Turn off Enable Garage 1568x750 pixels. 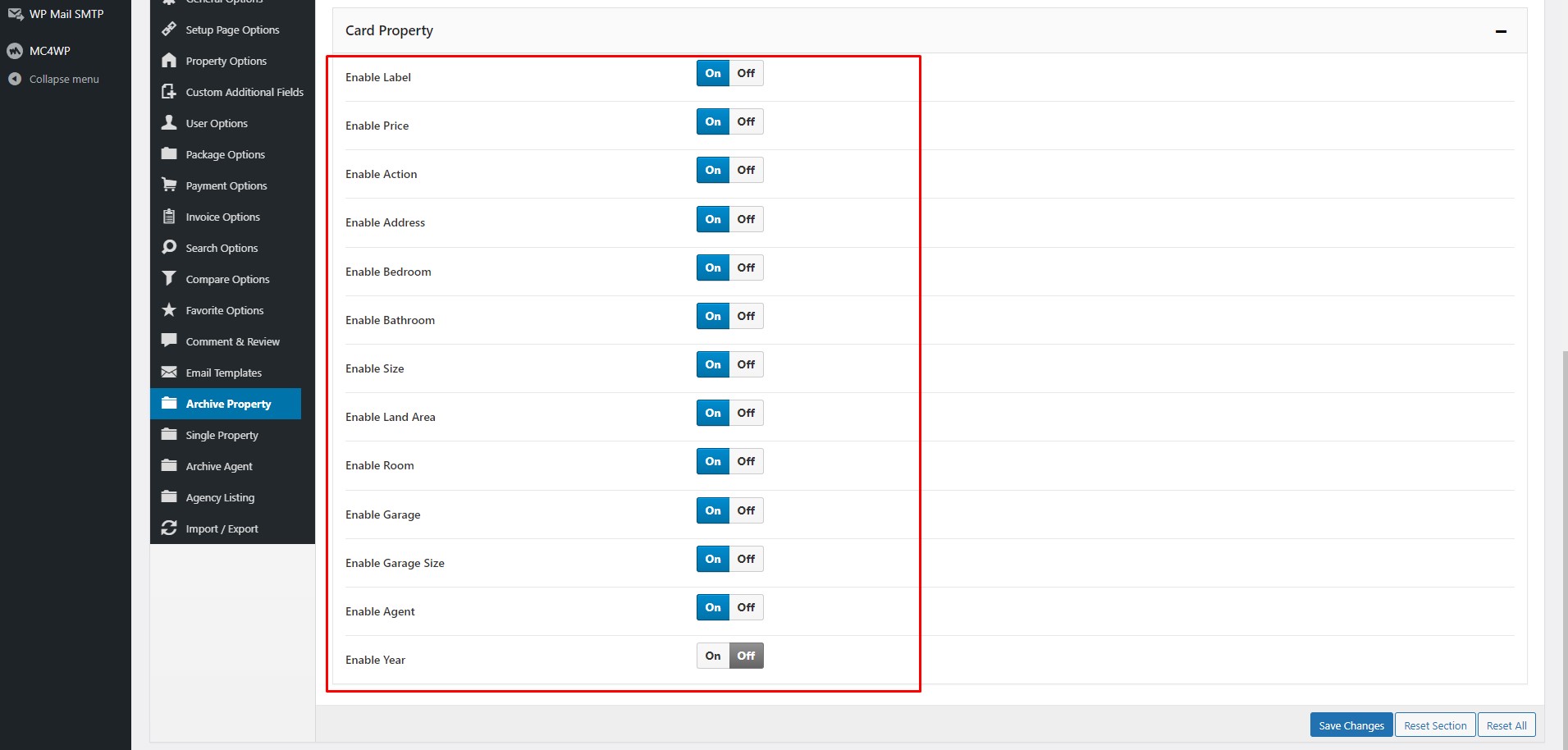(x=746, y=510)
